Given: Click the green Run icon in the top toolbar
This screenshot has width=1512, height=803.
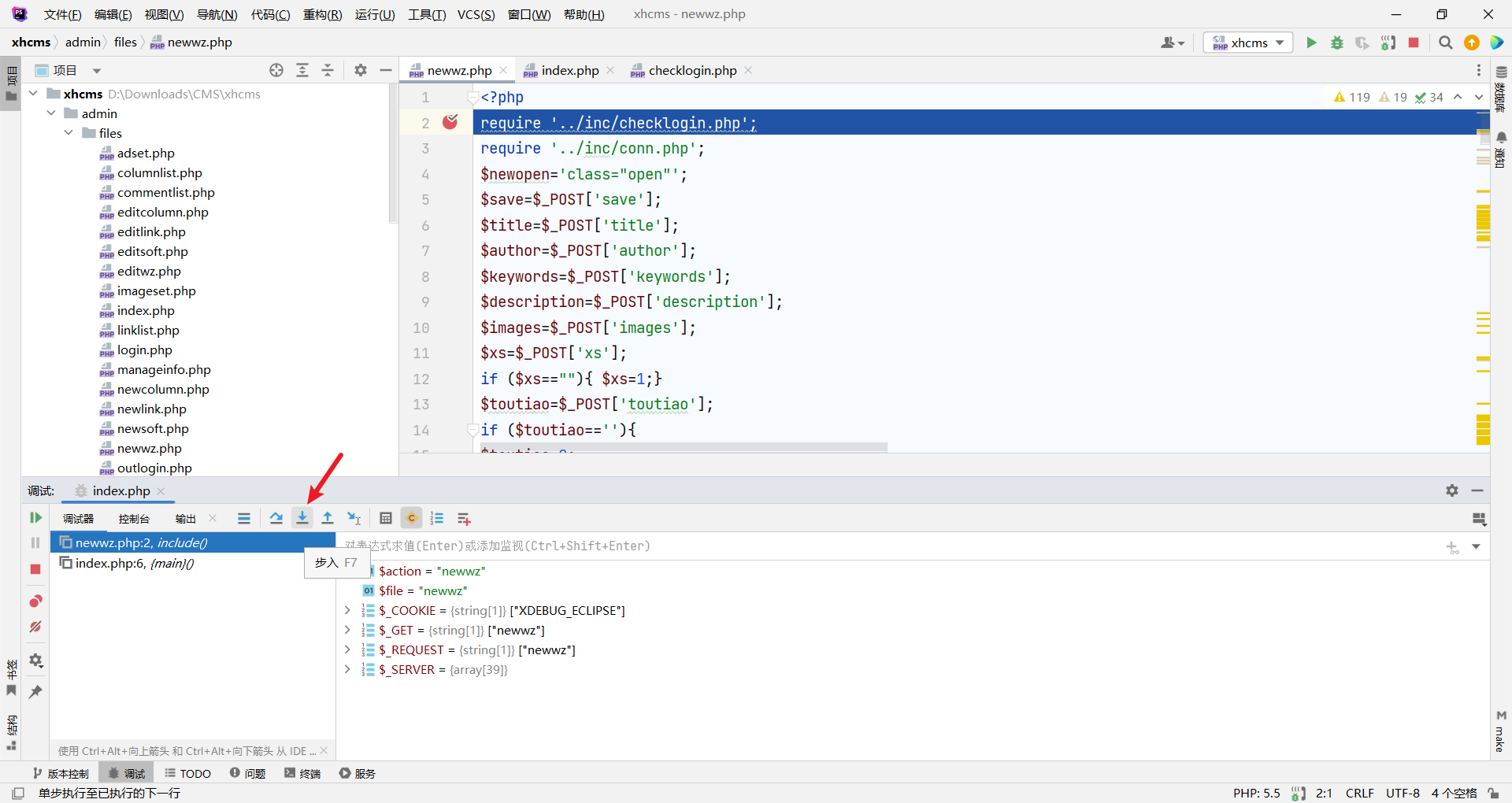Looking at the screenshot, I should pos(1311,43).
